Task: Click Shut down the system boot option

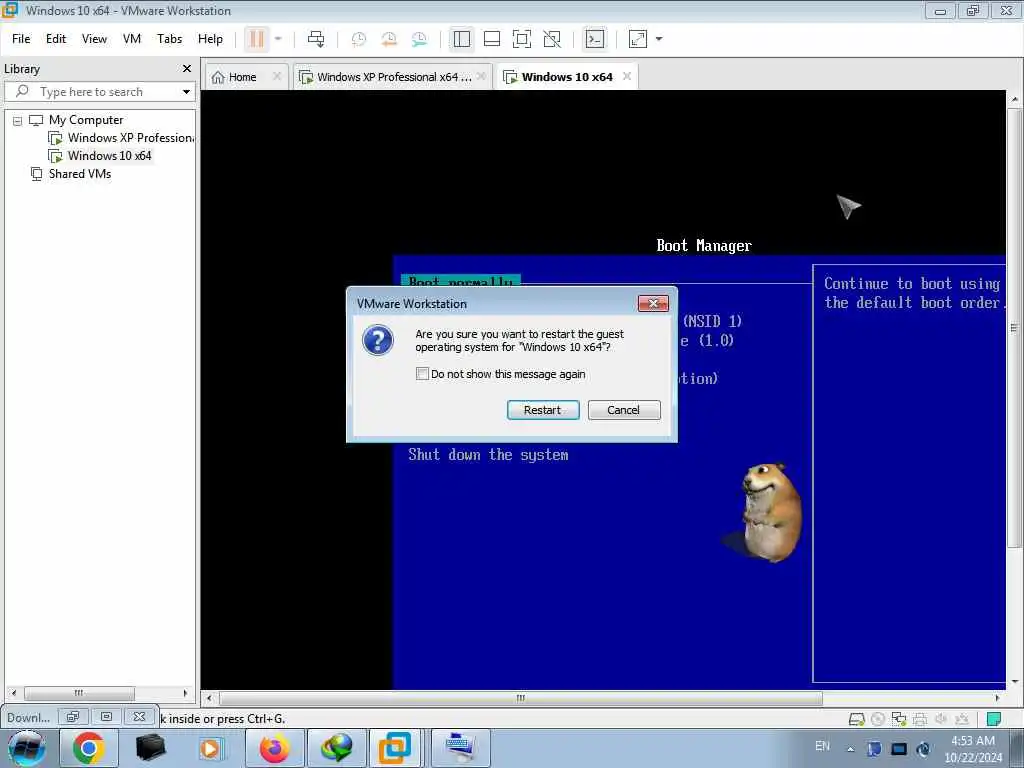Action: tap(488, 455)
